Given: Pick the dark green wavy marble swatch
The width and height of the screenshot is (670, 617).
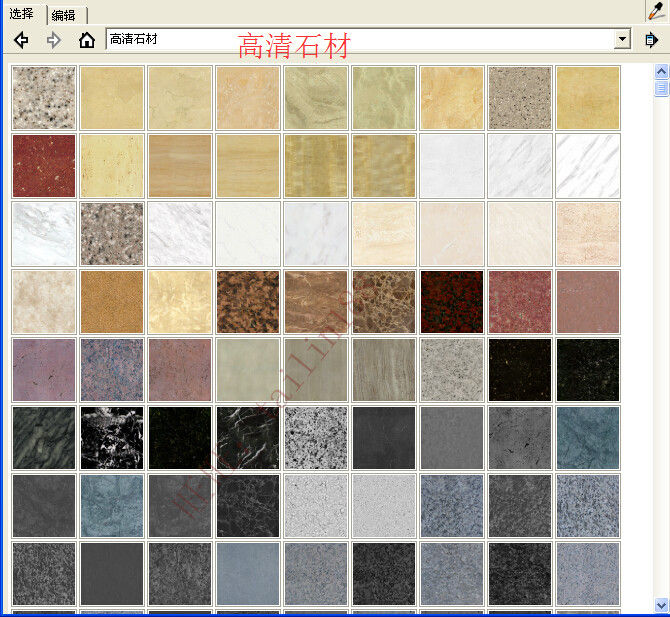Looking at the screenshot, I should [44, 438].
